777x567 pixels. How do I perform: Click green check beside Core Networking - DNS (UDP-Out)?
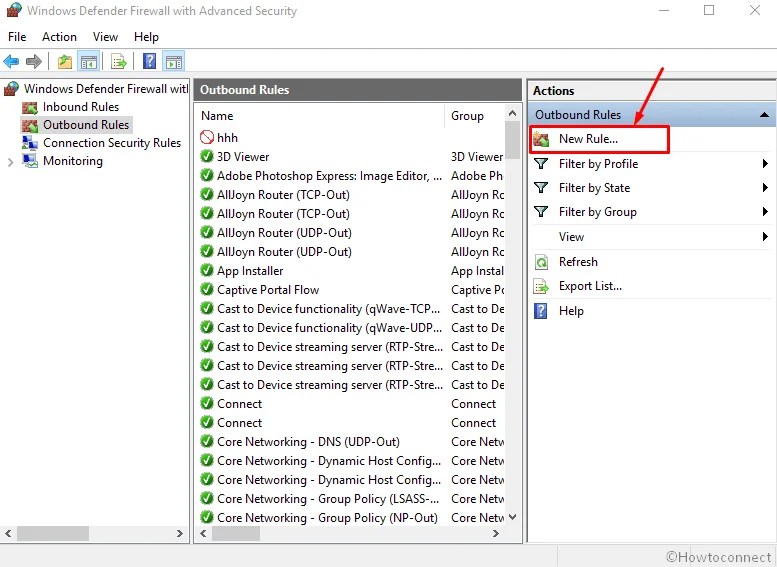pos(207,441)
